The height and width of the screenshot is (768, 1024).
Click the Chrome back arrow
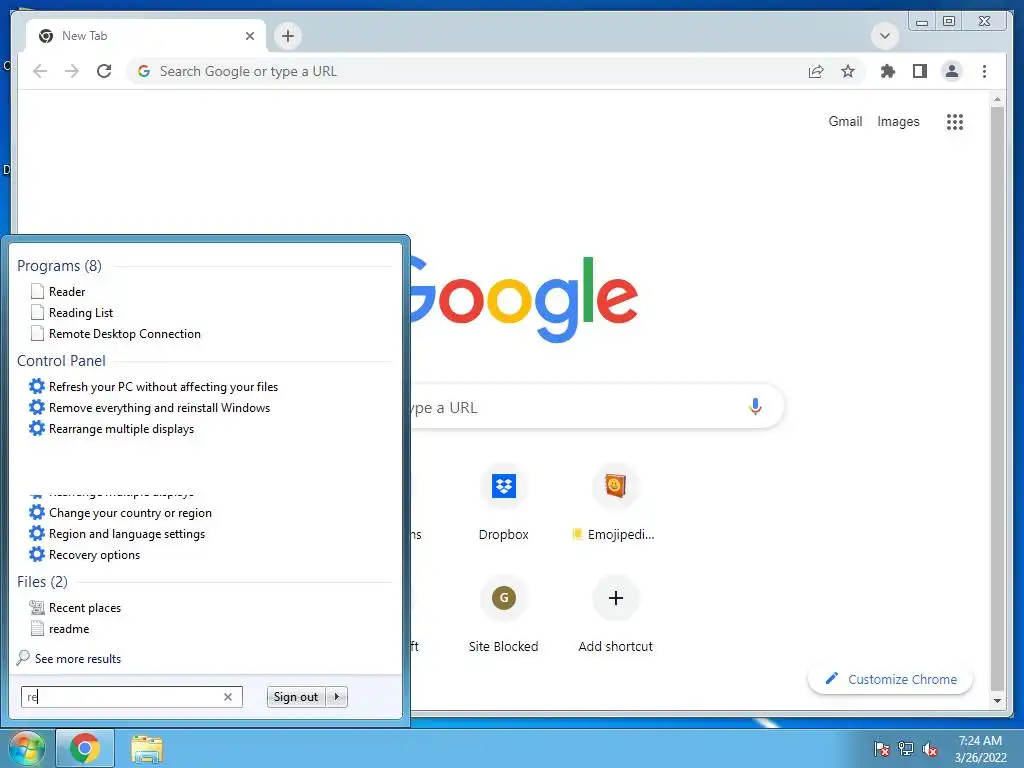point(40,71)
